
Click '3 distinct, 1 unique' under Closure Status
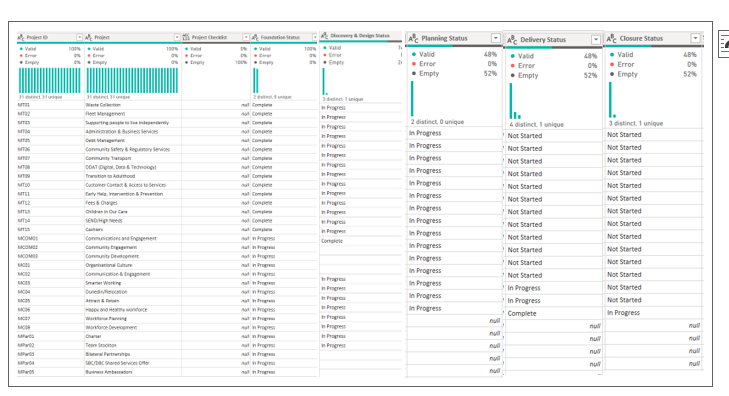click(x=635, y=123)
